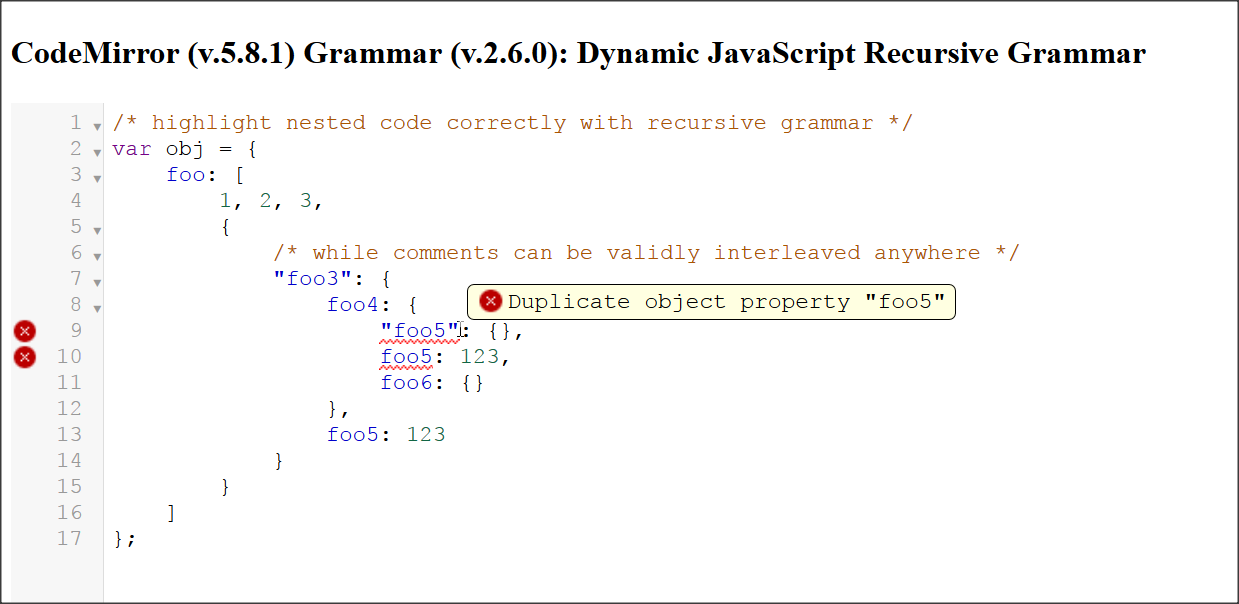The height and width of the screenshot is (604, 1239).
Task: Click line number 16 in the gutter
Action: 69,513
